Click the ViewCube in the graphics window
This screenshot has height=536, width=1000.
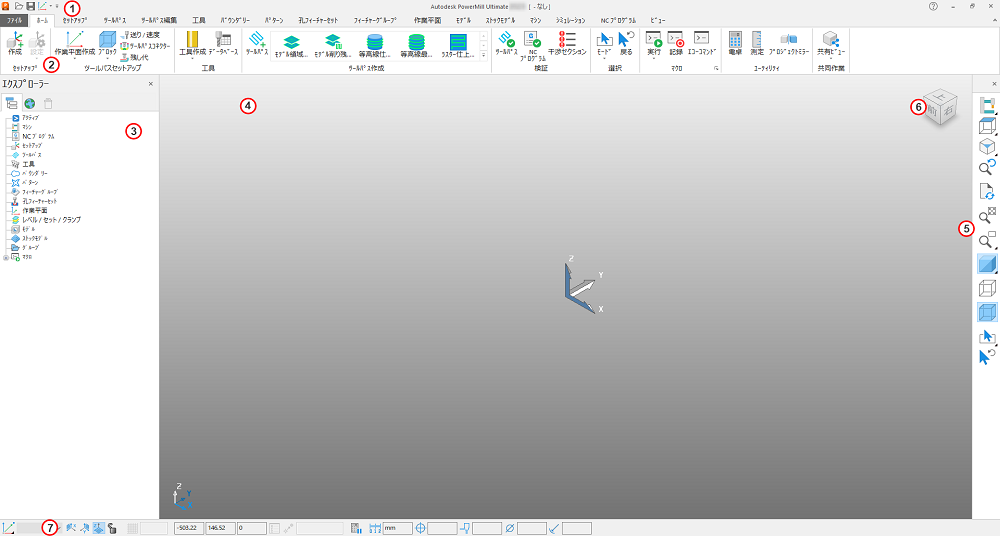click(940, 107)
